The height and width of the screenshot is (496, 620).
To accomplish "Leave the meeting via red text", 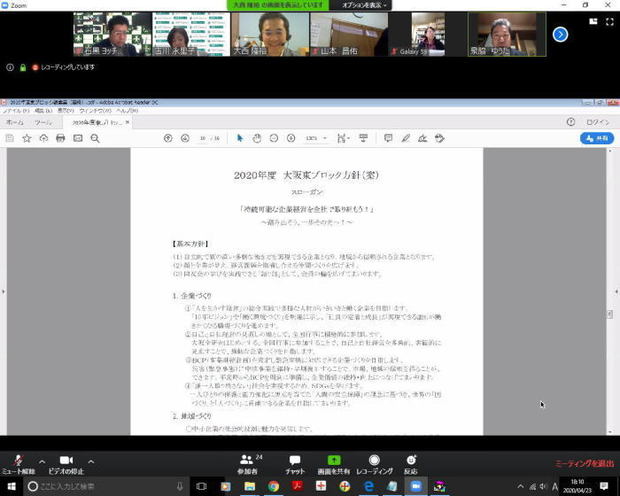I will click(584, 464).
